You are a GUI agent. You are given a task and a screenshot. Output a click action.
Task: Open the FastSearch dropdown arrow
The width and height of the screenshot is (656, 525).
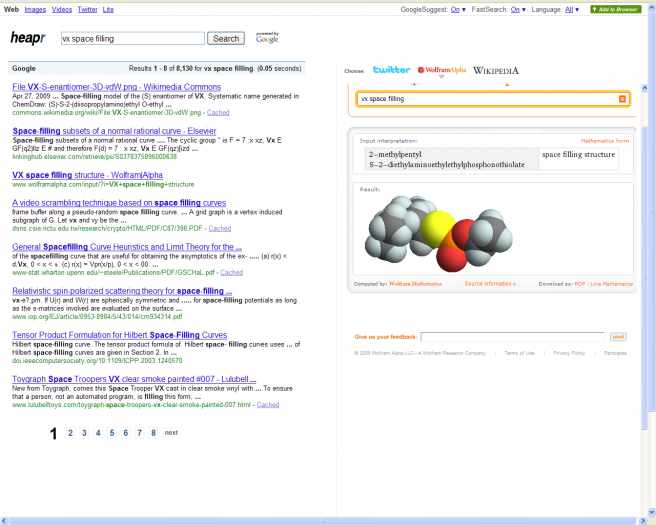523,10
